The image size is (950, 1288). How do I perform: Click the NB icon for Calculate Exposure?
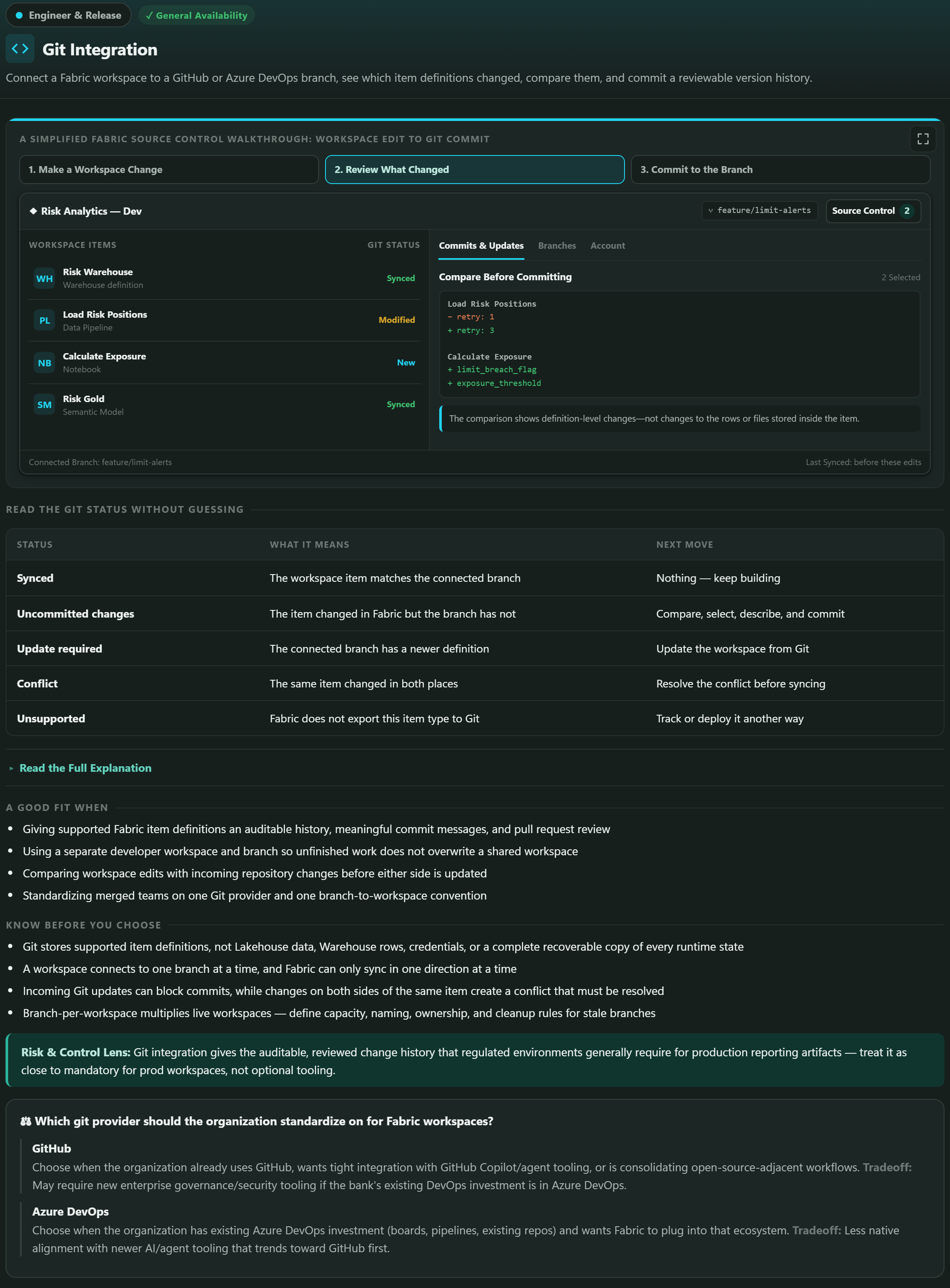44,363
